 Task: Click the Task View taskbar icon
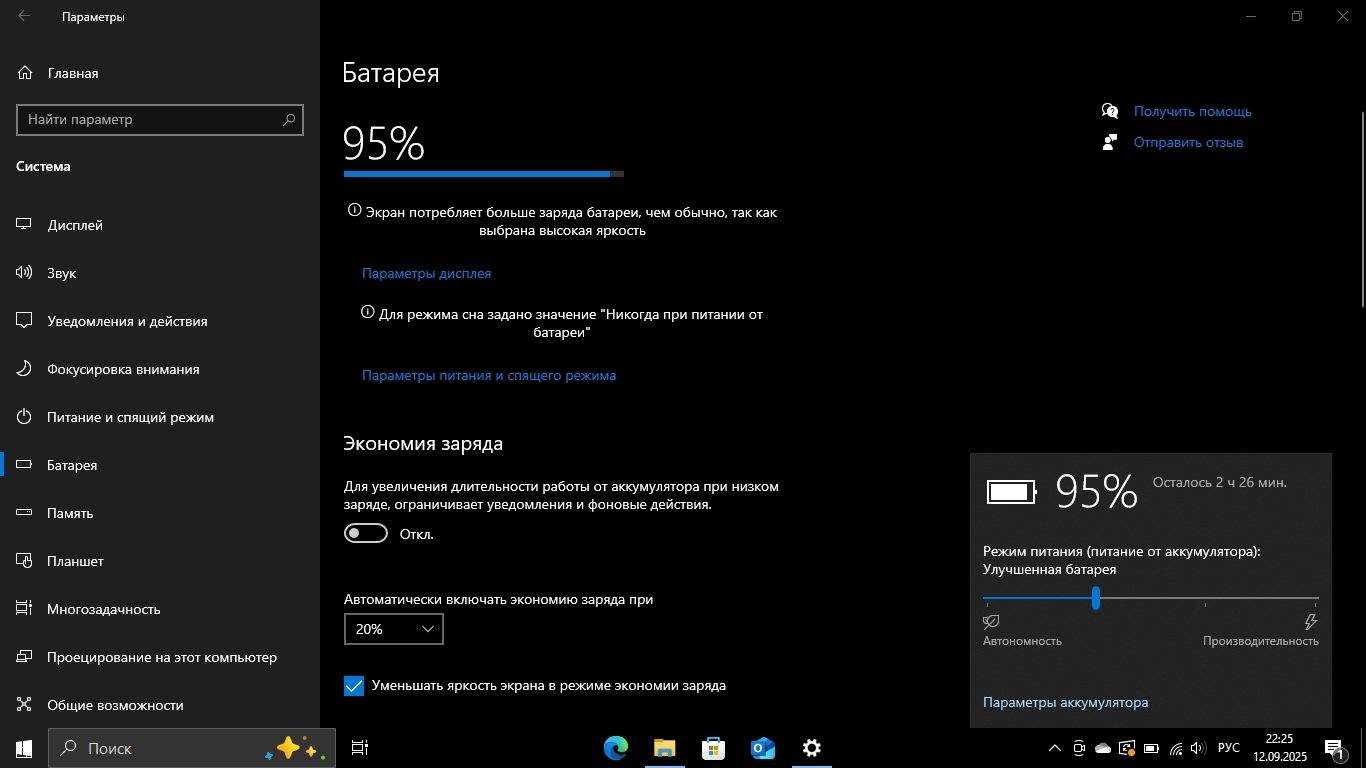[360, 748]
